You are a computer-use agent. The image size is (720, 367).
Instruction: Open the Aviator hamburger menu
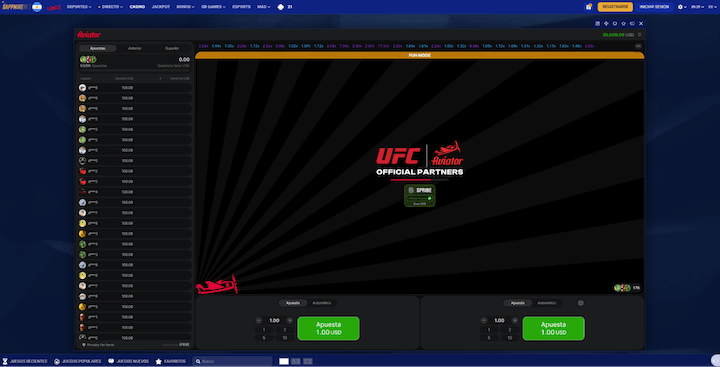point(640,34)
